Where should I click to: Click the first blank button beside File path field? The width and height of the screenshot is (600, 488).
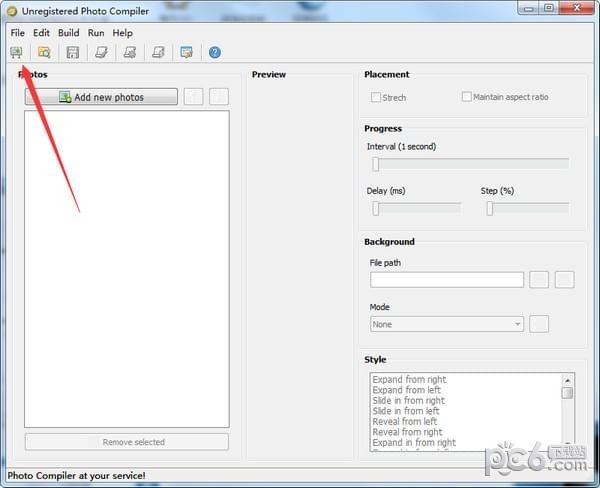[539, 280]
